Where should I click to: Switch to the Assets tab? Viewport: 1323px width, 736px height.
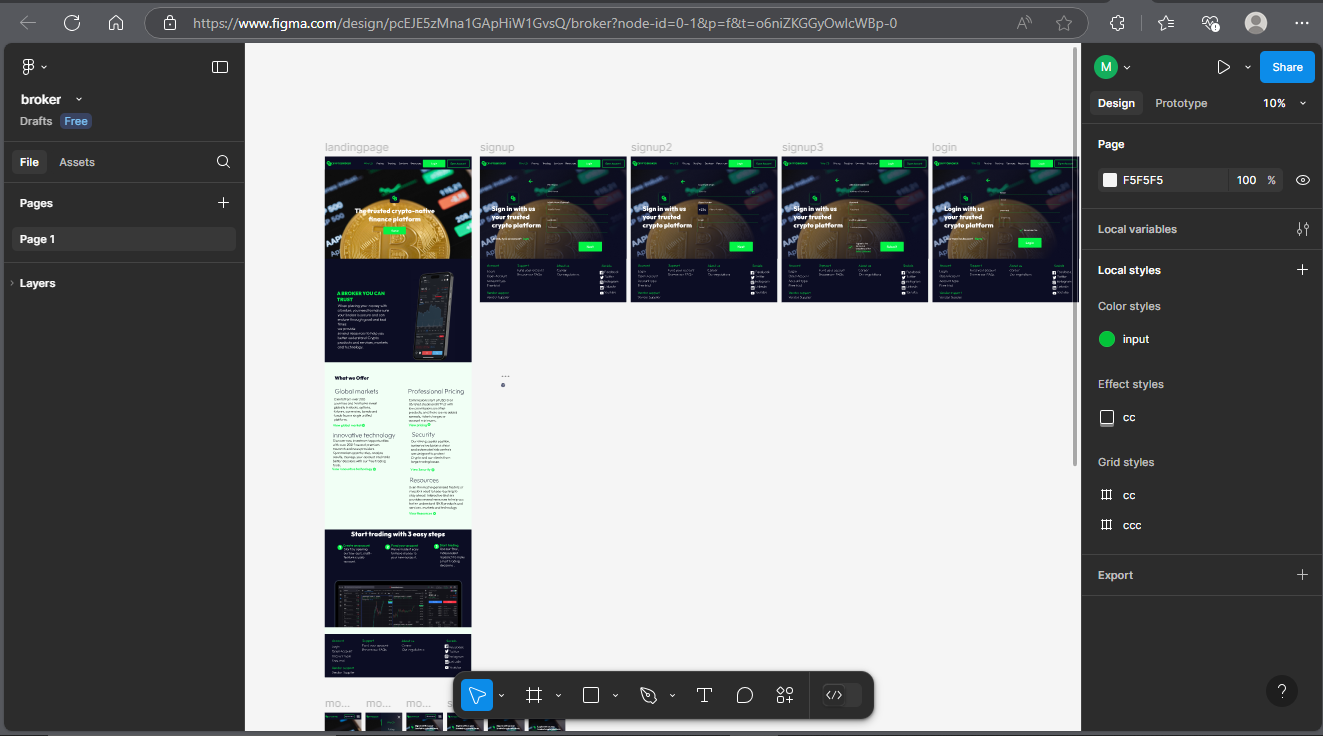coord(77,162)
